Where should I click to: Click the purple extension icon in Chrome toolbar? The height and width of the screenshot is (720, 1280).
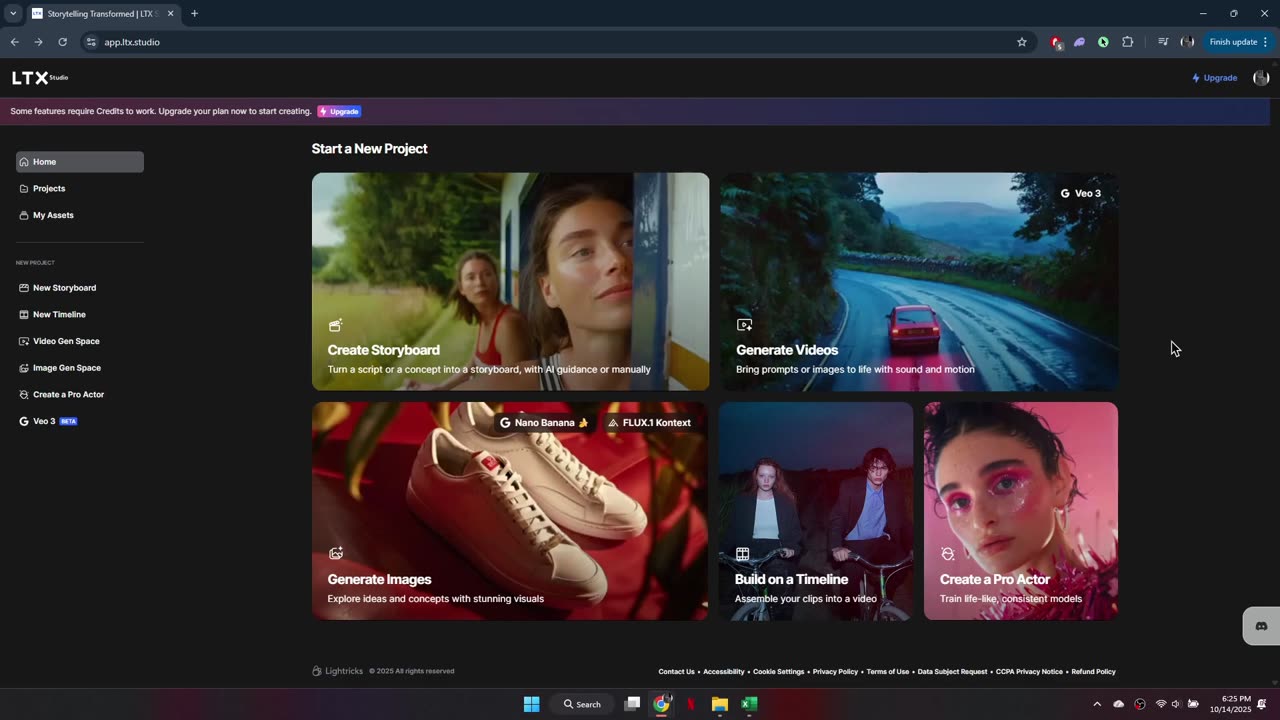(x=1080, y=42)
